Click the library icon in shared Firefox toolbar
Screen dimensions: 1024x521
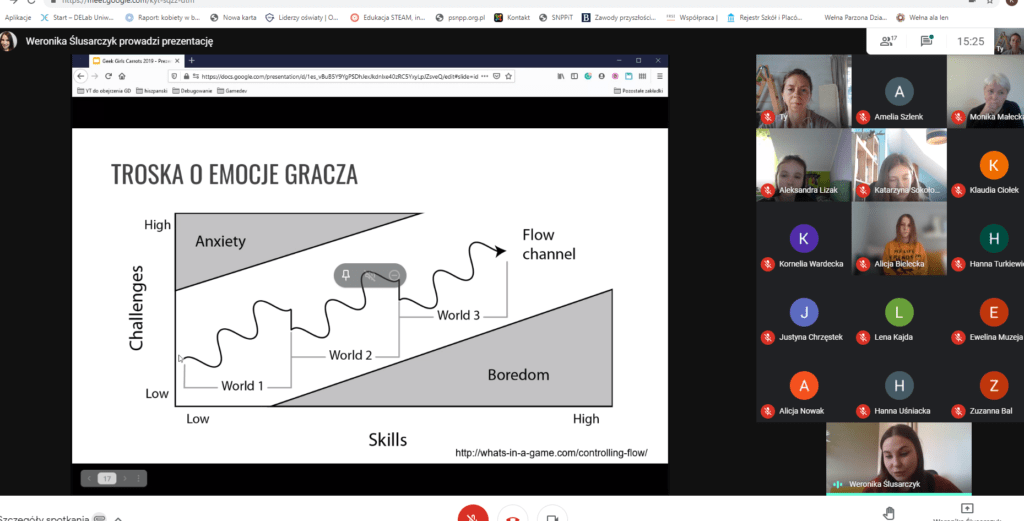(x=560, y=76)
